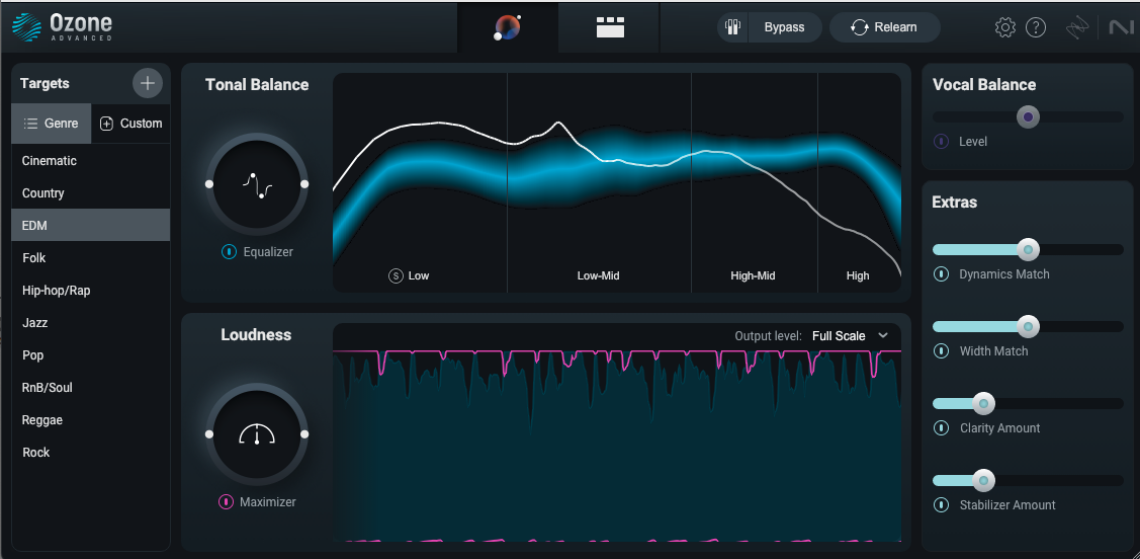Open help via the question mark icon
This screenshot has width=1140, height=559.
[1035, 28]
